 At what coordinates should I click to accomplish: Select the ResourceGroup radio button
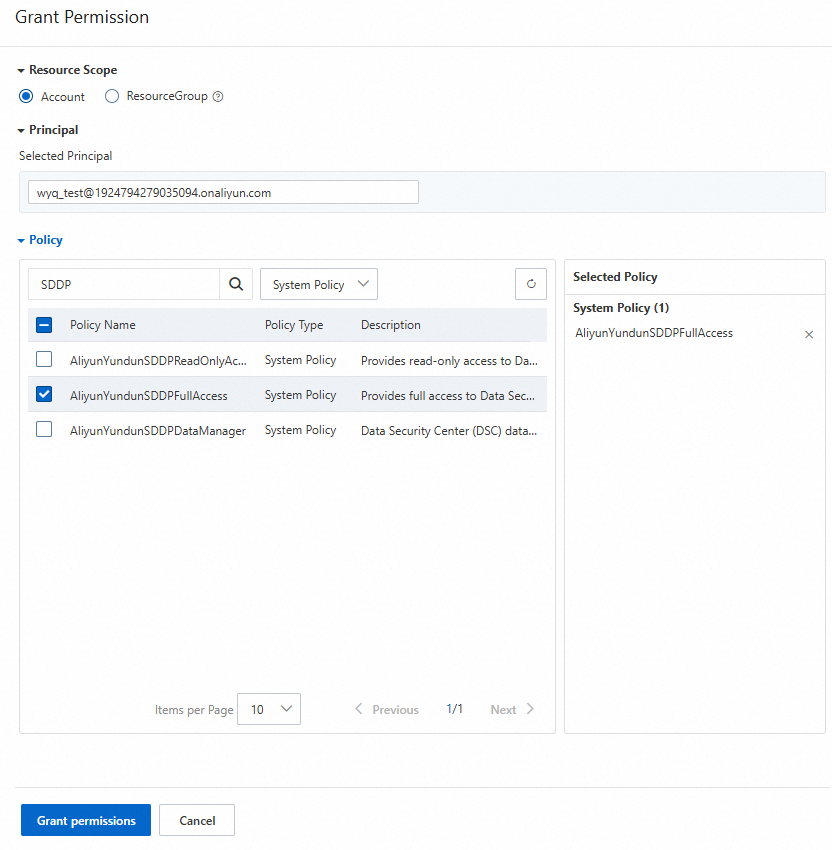[x=112, y=96]
